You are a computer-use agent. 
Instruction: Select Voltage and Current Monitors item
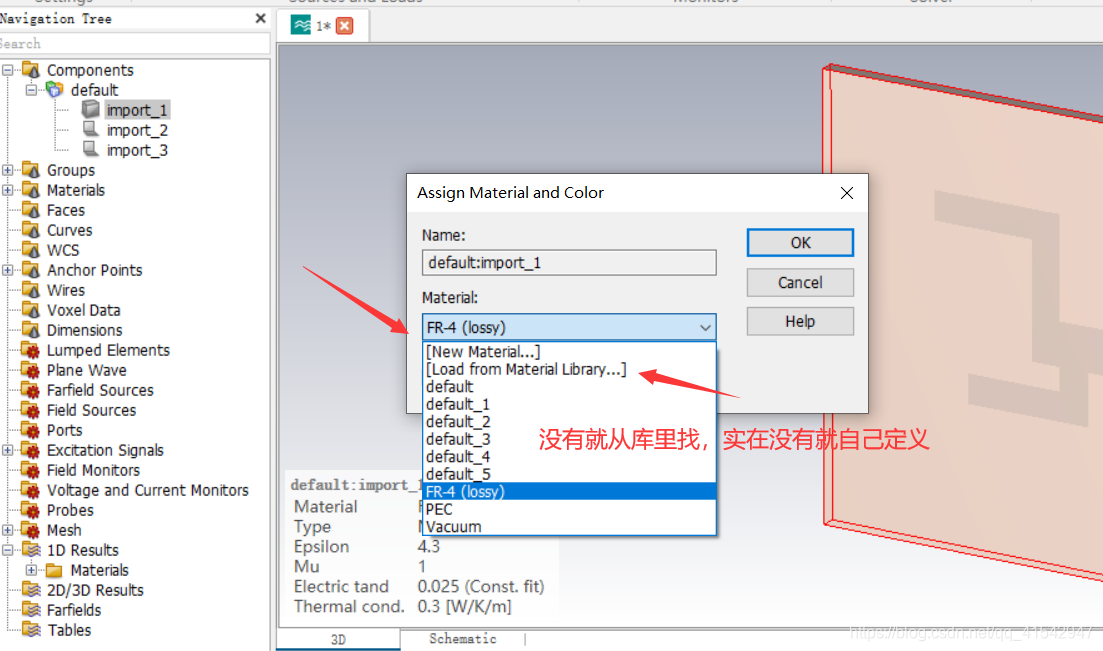click(148, 490)
